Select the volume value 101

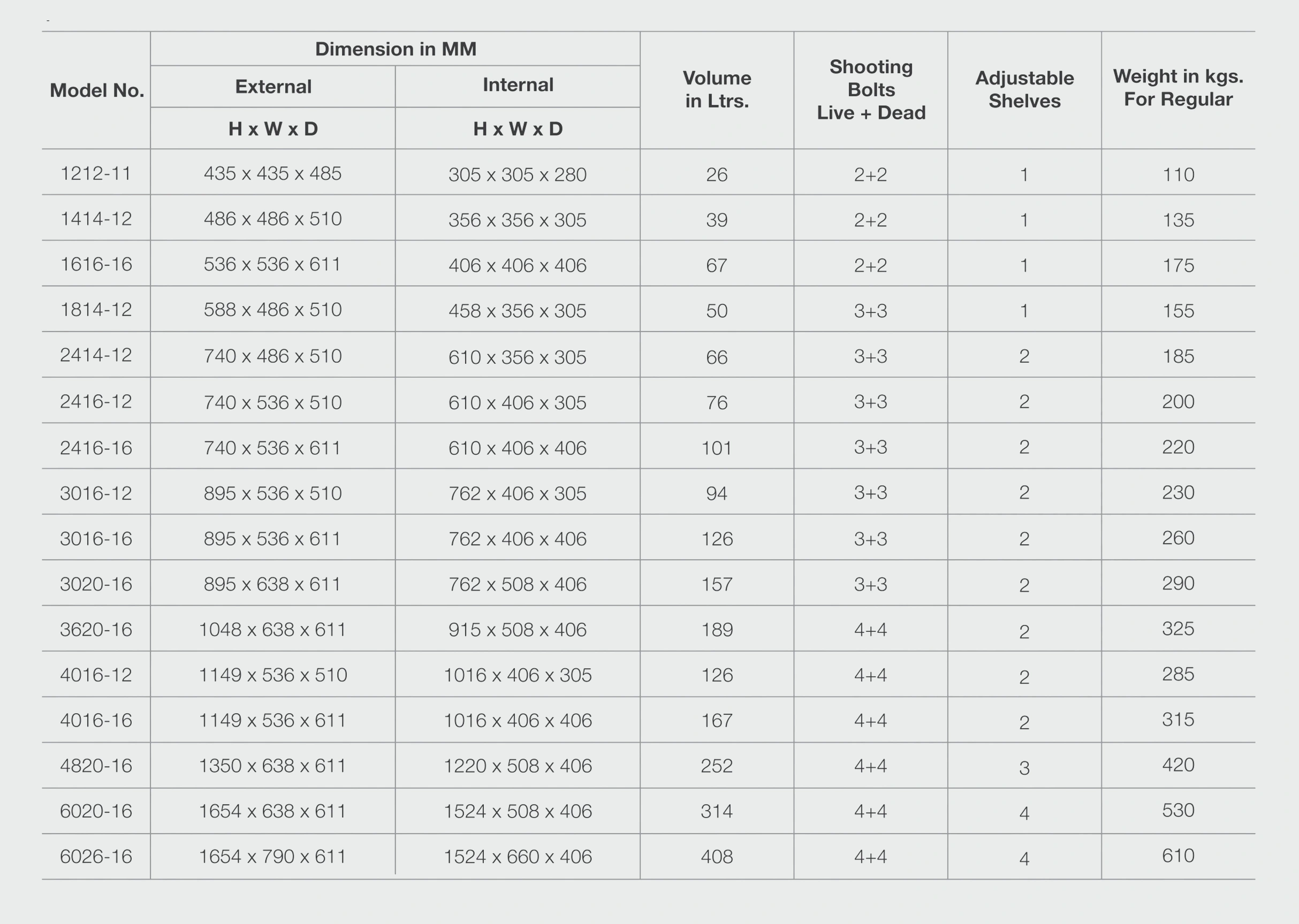pyautogui.click(x=717, y=448)
